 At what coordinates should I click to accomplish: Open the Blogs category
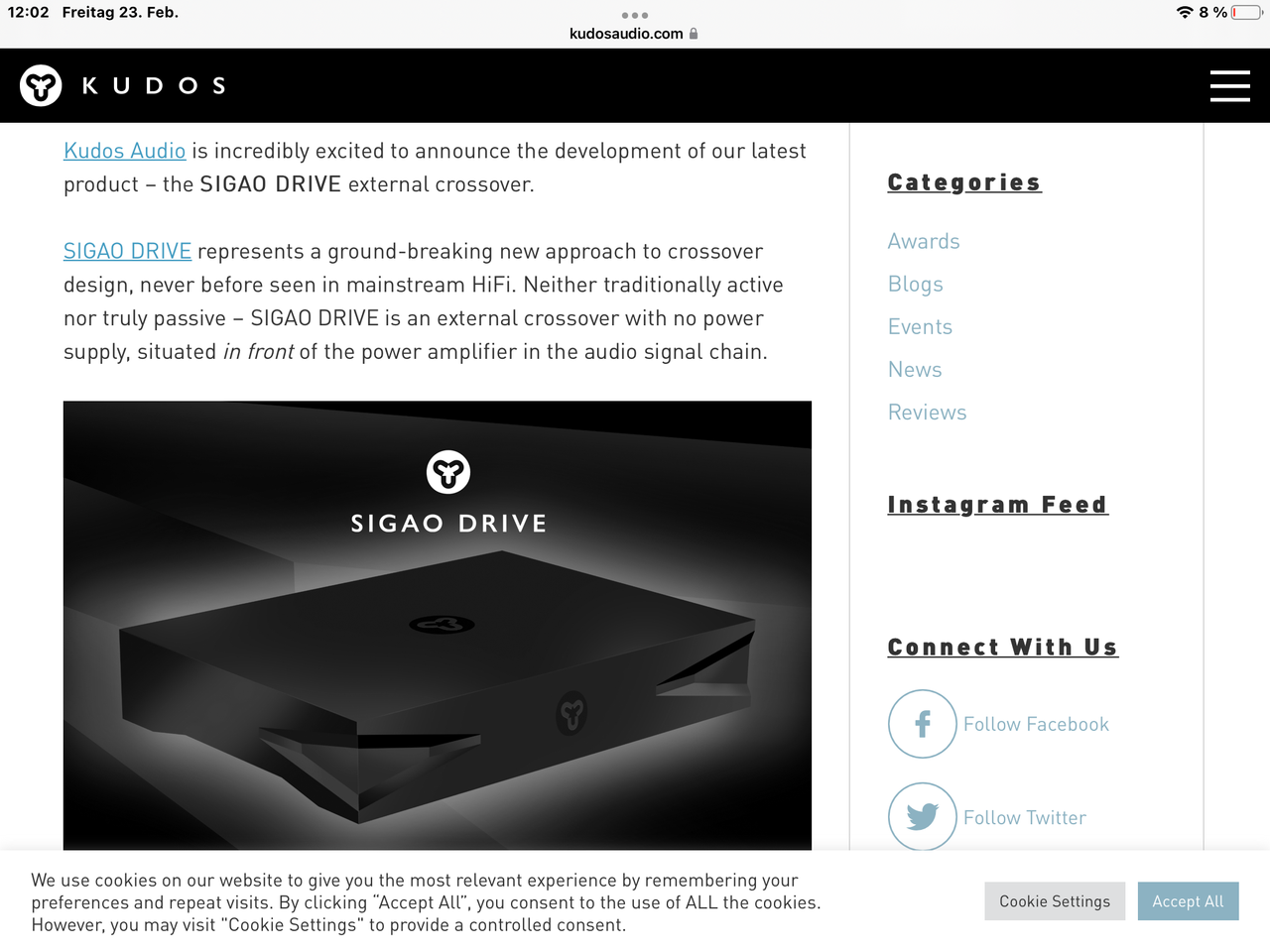(x=916, y=285)
